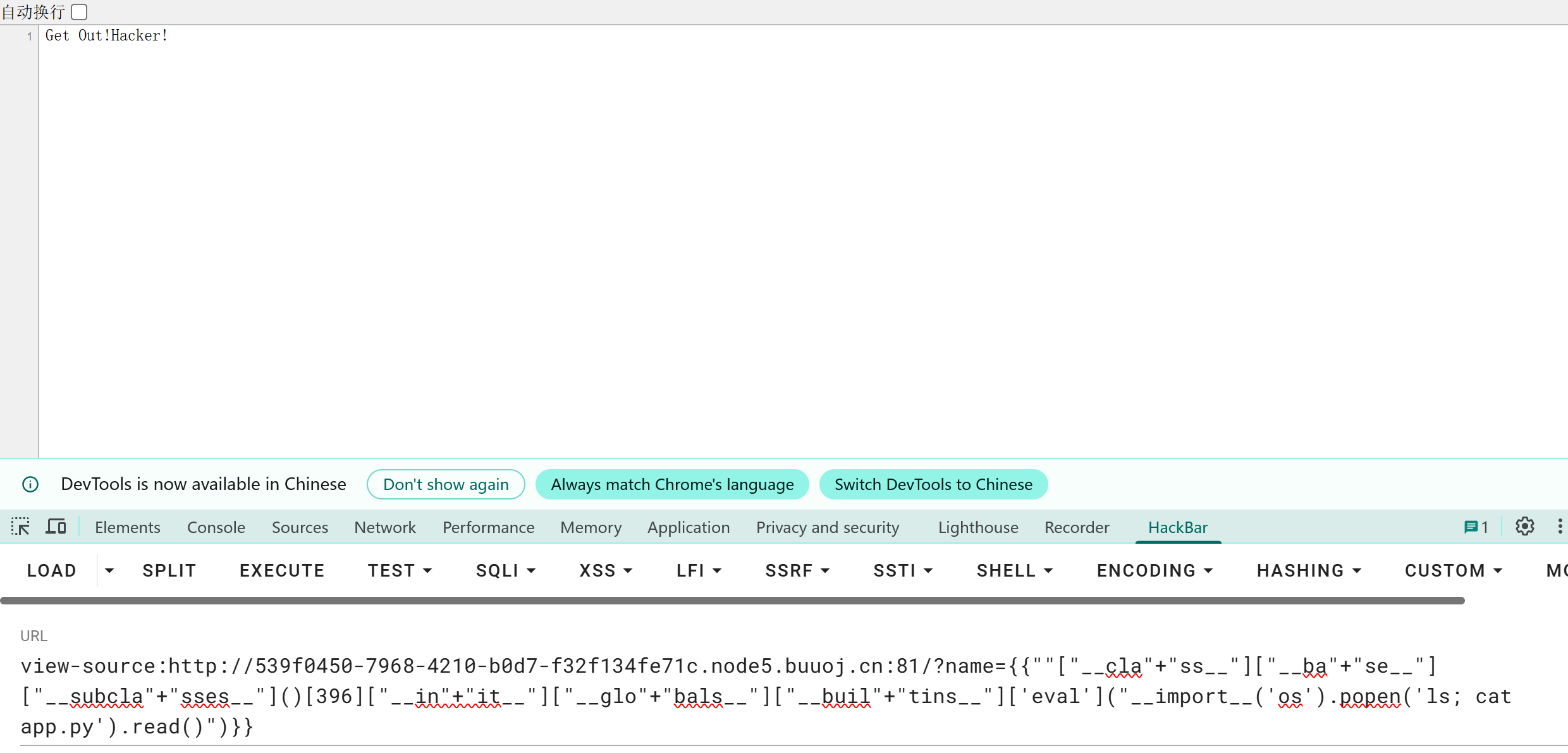
Task: Open the DevTools three-dot menu
Action: coord(1559,527)
